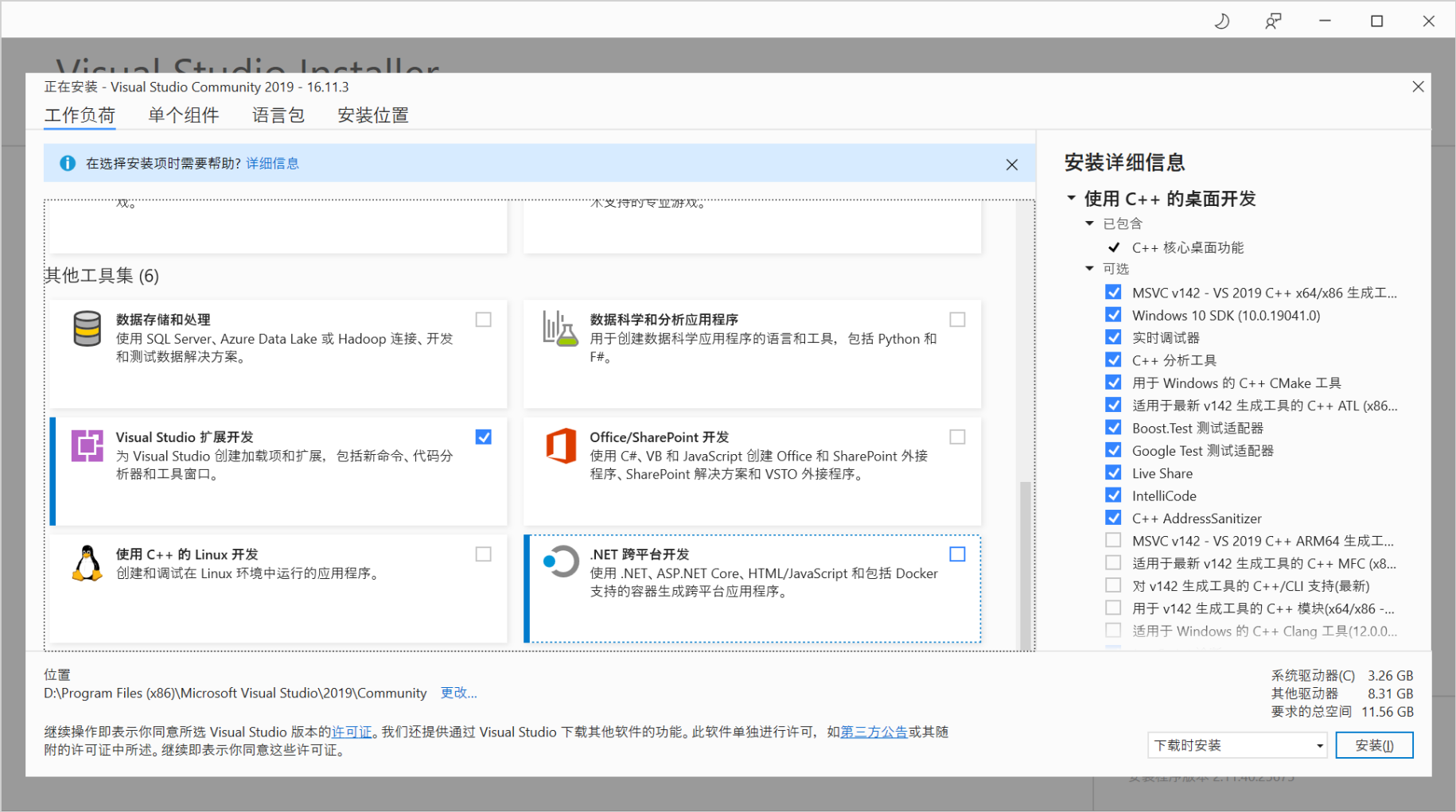Enable the 使用 C++ 的 Linux 开发 checkbox

(483, 554)
